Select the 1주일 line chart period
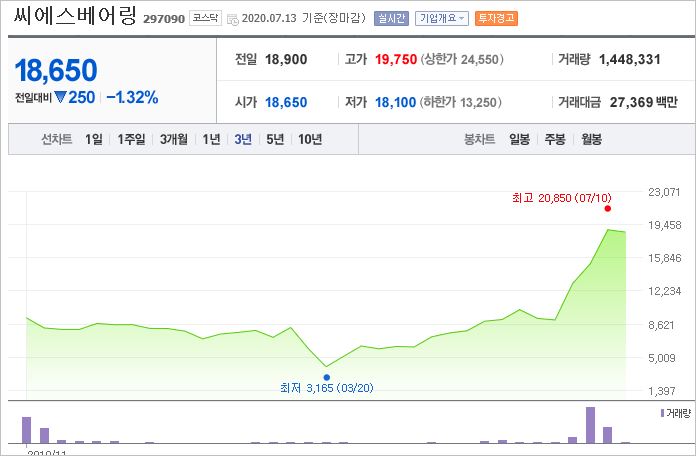Image resolution: width=696 pixels, height=456 pixels. click(131, 139)
